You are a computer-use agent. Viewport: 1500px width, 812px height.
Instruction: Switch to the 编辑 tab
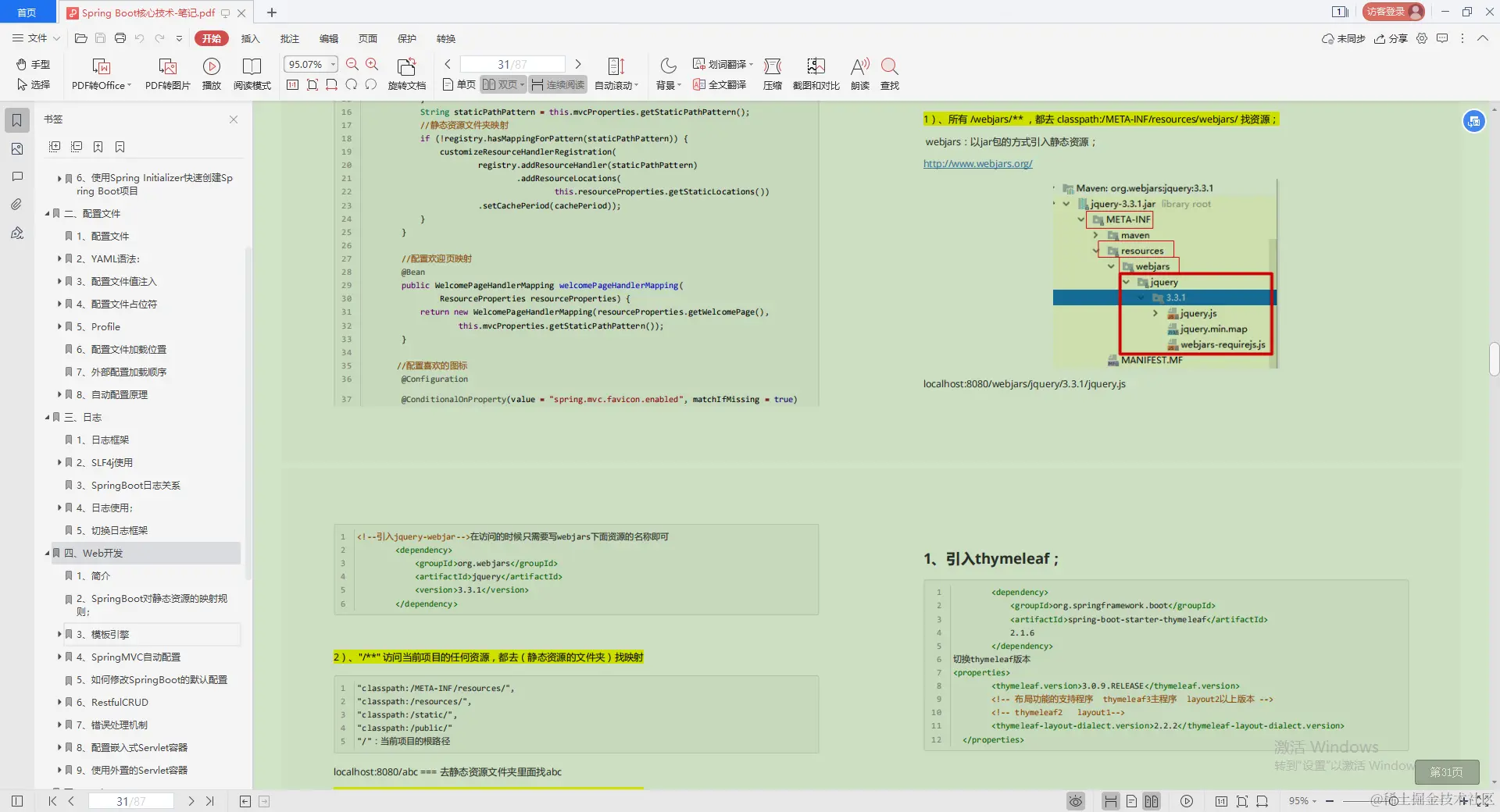tap(328, 38)
